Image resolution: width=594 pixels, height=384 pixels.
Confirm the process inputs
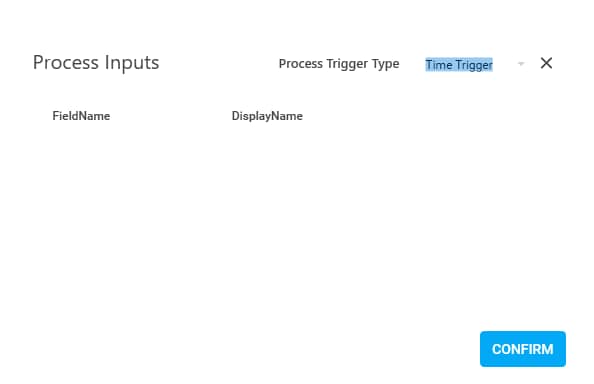point(522,349)
